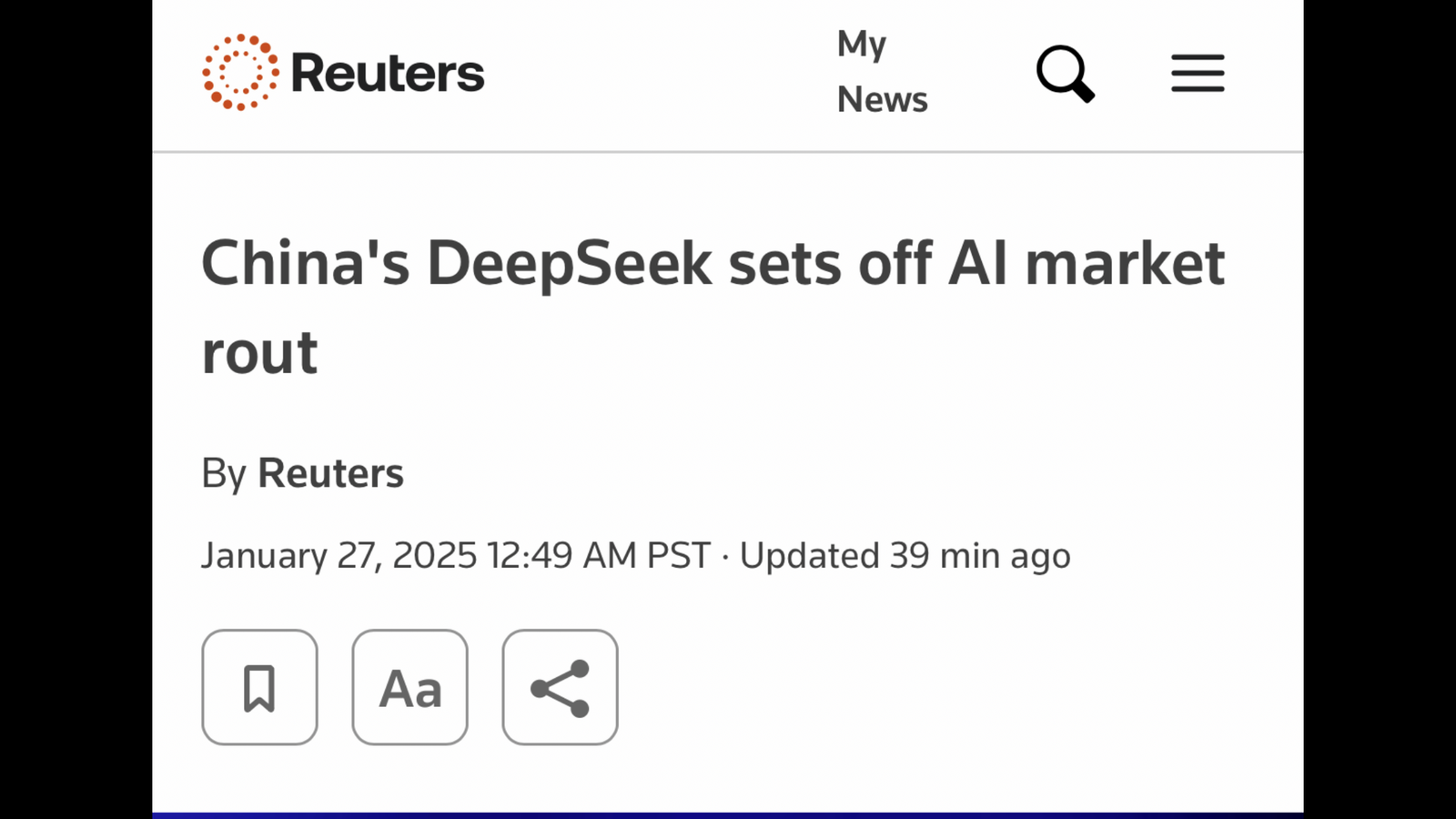Open the My News section
This screenshot has height=819, width=1456.
882,72
